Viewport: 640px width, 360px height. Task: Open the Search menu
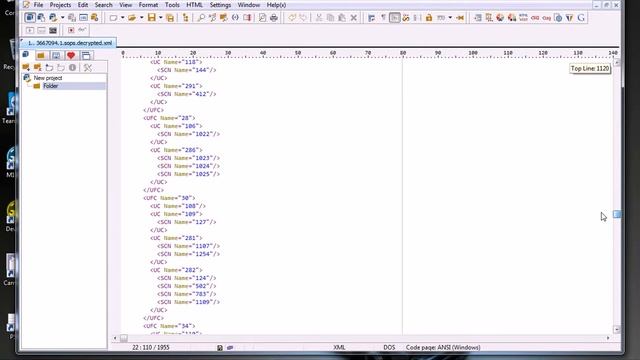pos(103,5)
